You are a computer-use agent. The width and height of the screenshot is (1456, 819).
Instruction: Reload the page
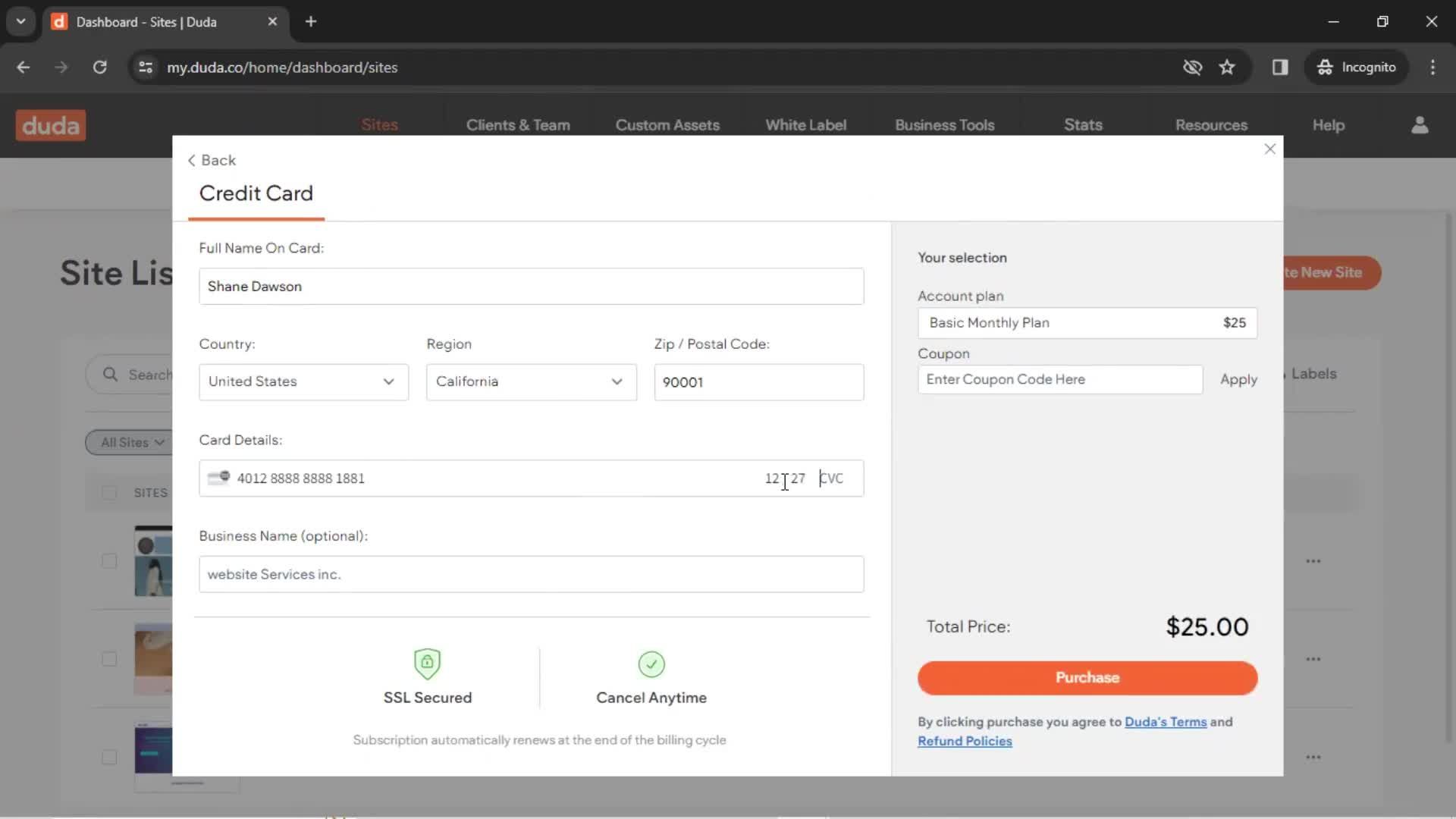pos(99,67)
